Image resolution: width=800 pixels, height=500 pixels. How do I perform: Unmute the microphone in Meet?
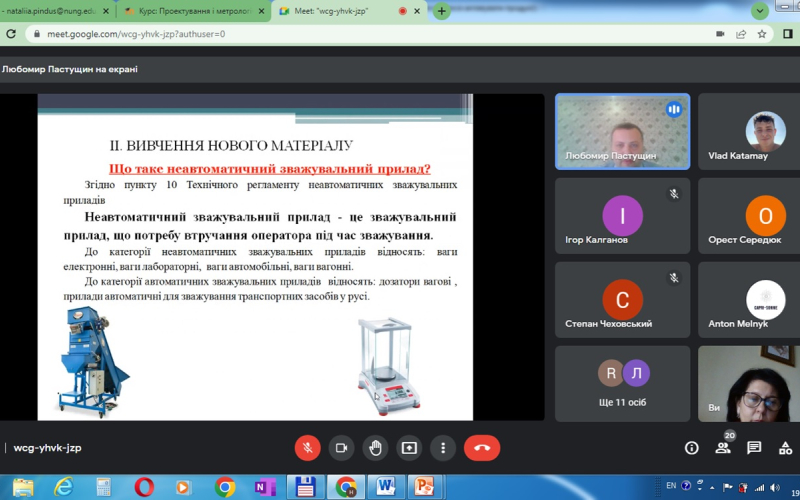(x=307, y=448)
